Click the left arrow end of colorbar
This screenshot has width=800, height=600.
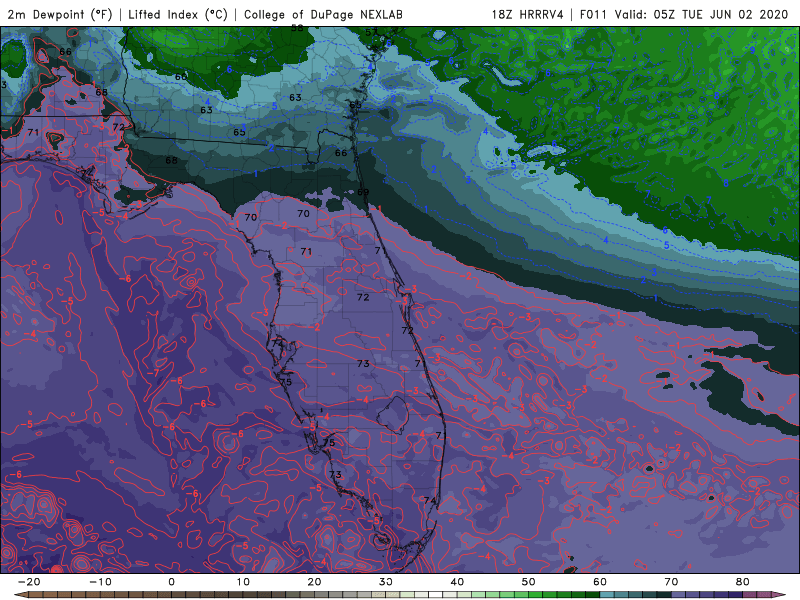point(20,595)
